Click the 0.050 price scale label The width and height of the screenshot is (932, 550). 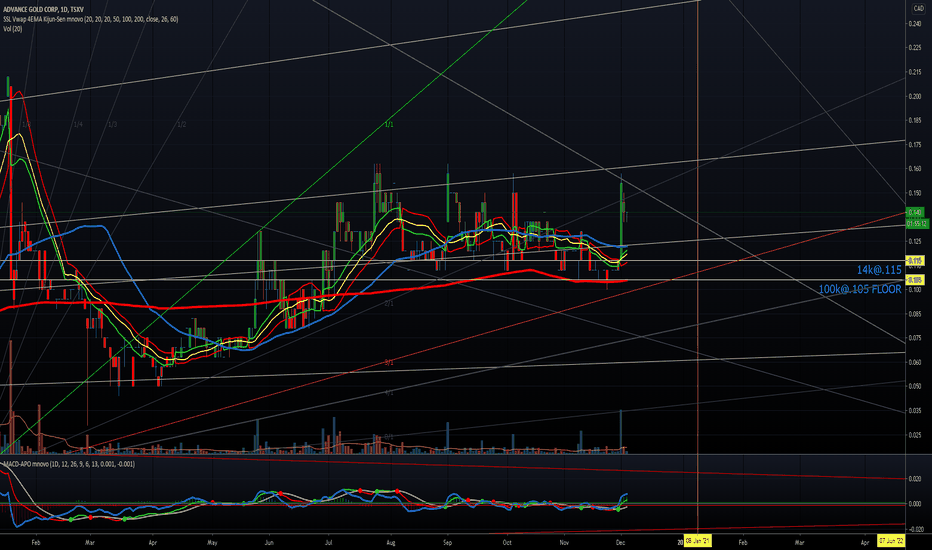pyautogui.click(x=914, y=386)
